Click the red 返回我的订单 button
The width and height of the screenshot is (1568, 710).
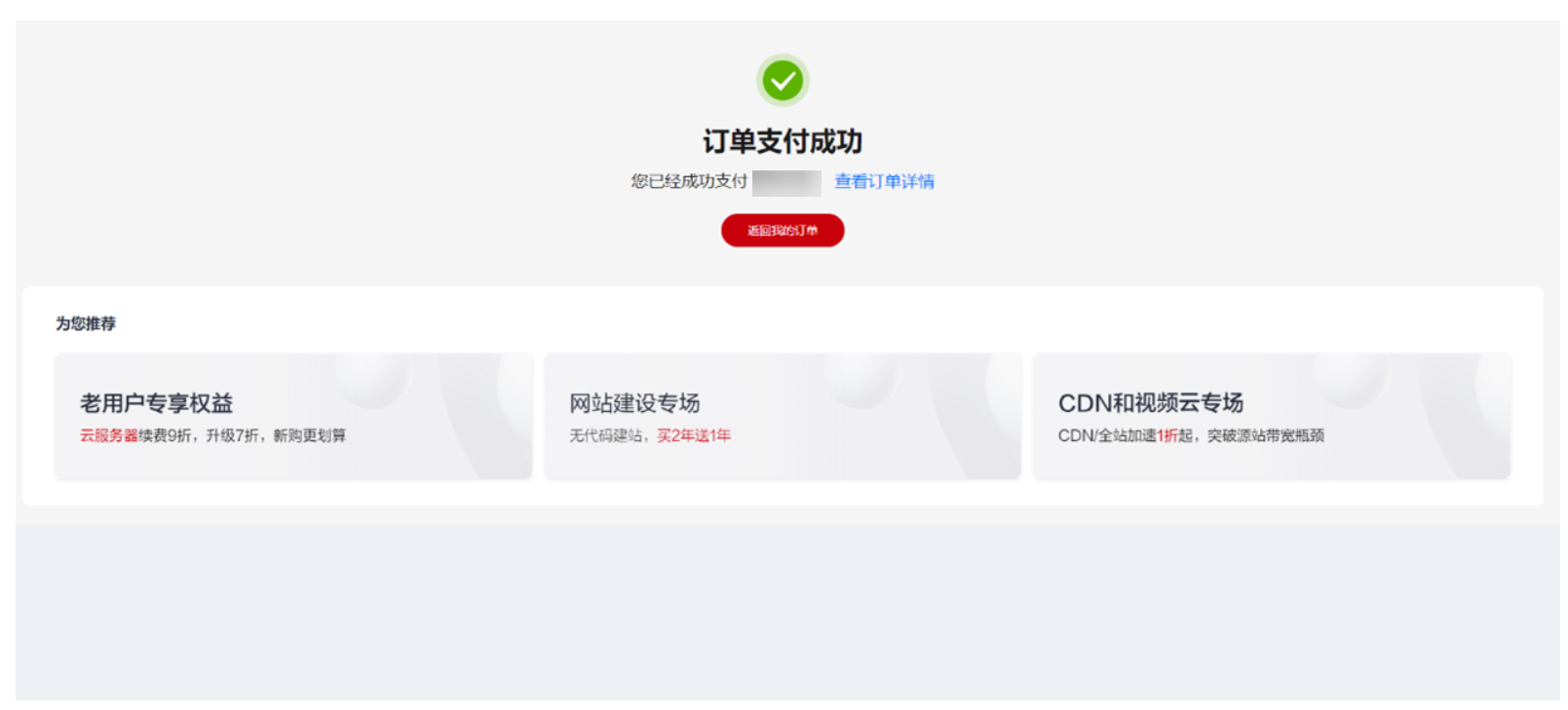click(x=783, y=230)
